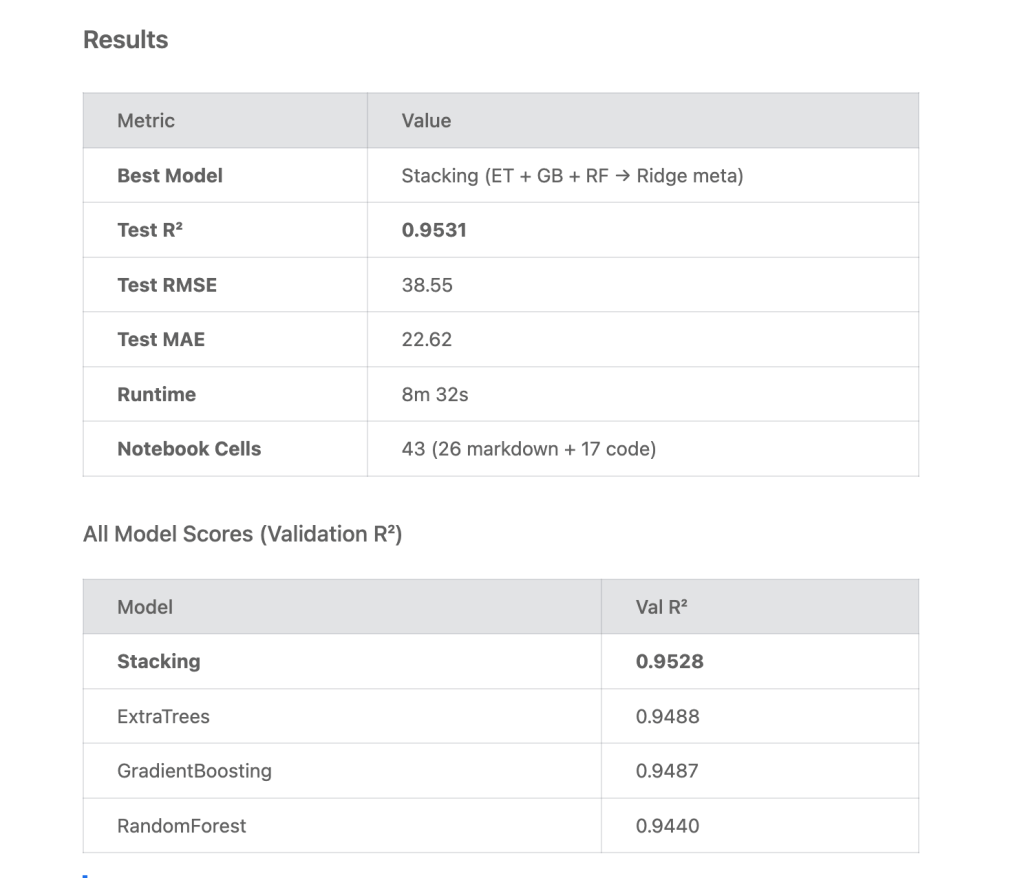Screen dimensions: 1024x878
Task: Select the Metric column header
Action: click(146, 121)
